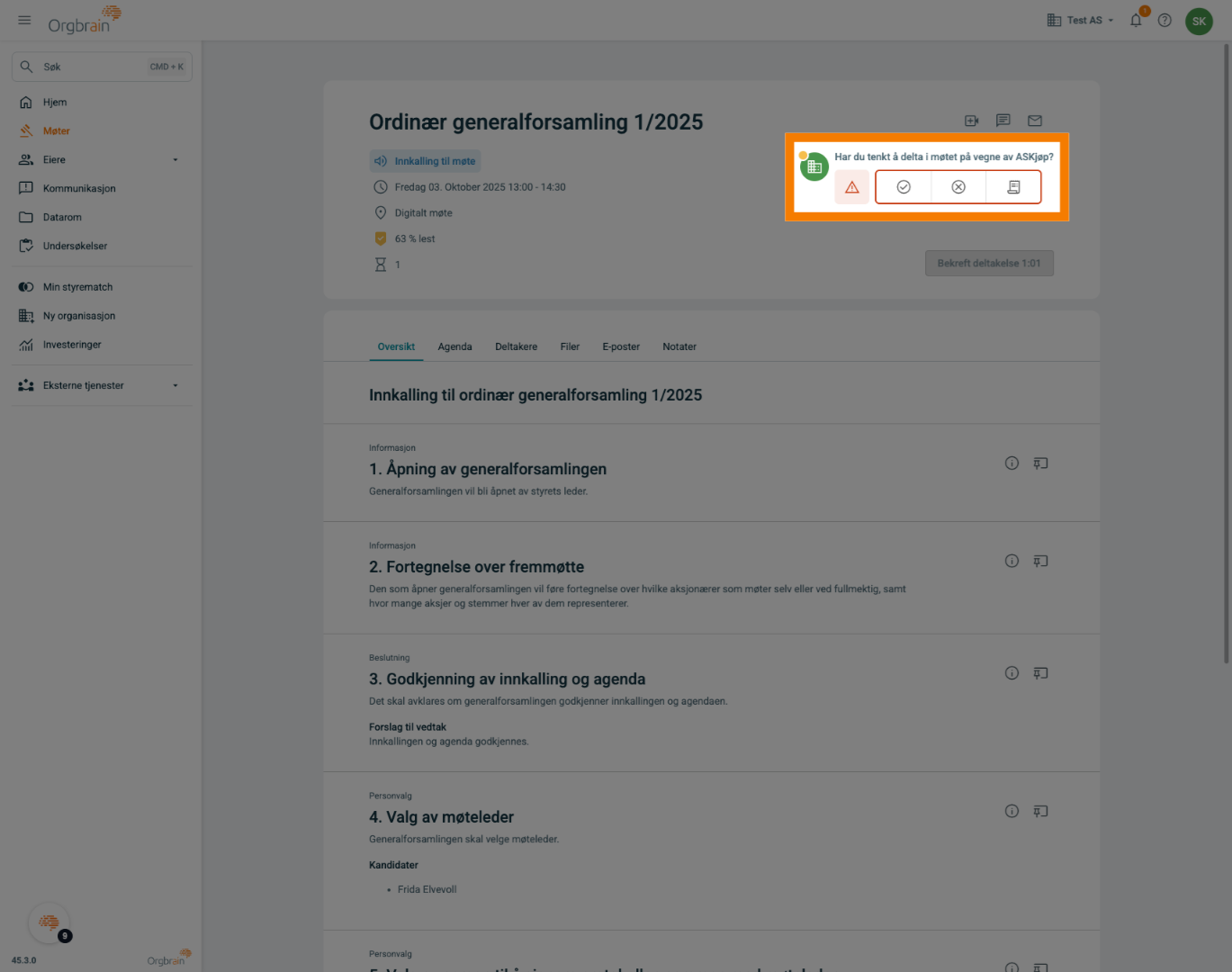The height and width of the screenshot is (972, 1232).
Task: Click the checkmark icon to confirm attendance
Action: [904, 187]
